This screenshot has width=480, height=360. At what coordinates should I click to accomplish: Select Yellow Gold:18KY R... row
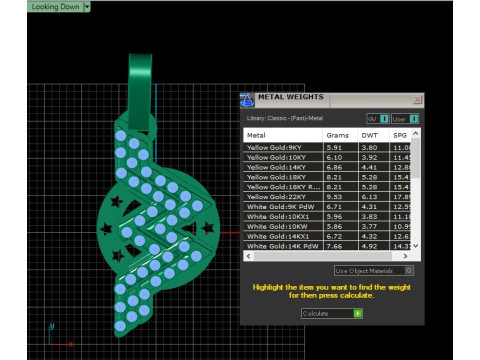[327, 187]
